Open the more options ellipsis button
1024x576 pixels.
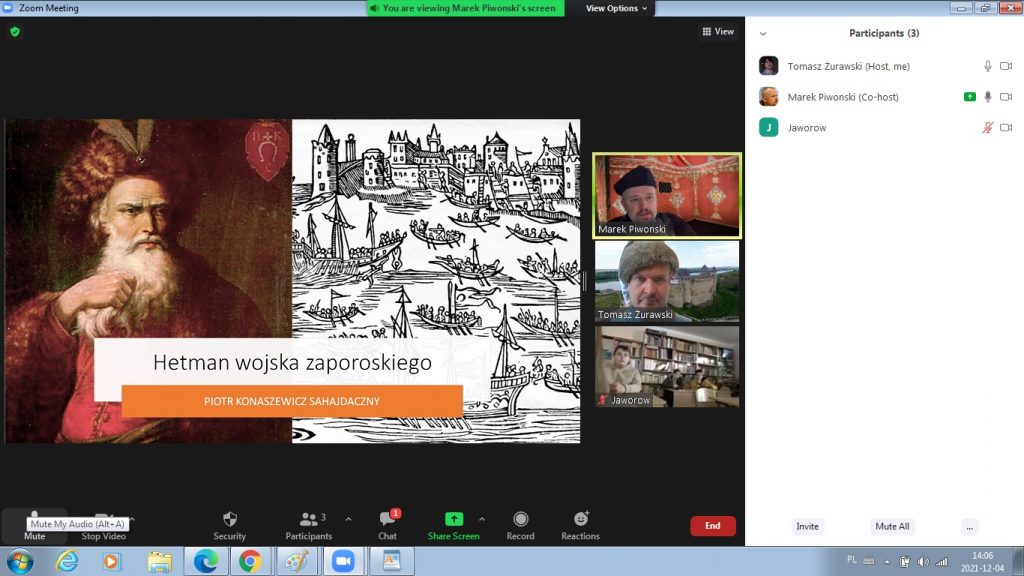968,526
